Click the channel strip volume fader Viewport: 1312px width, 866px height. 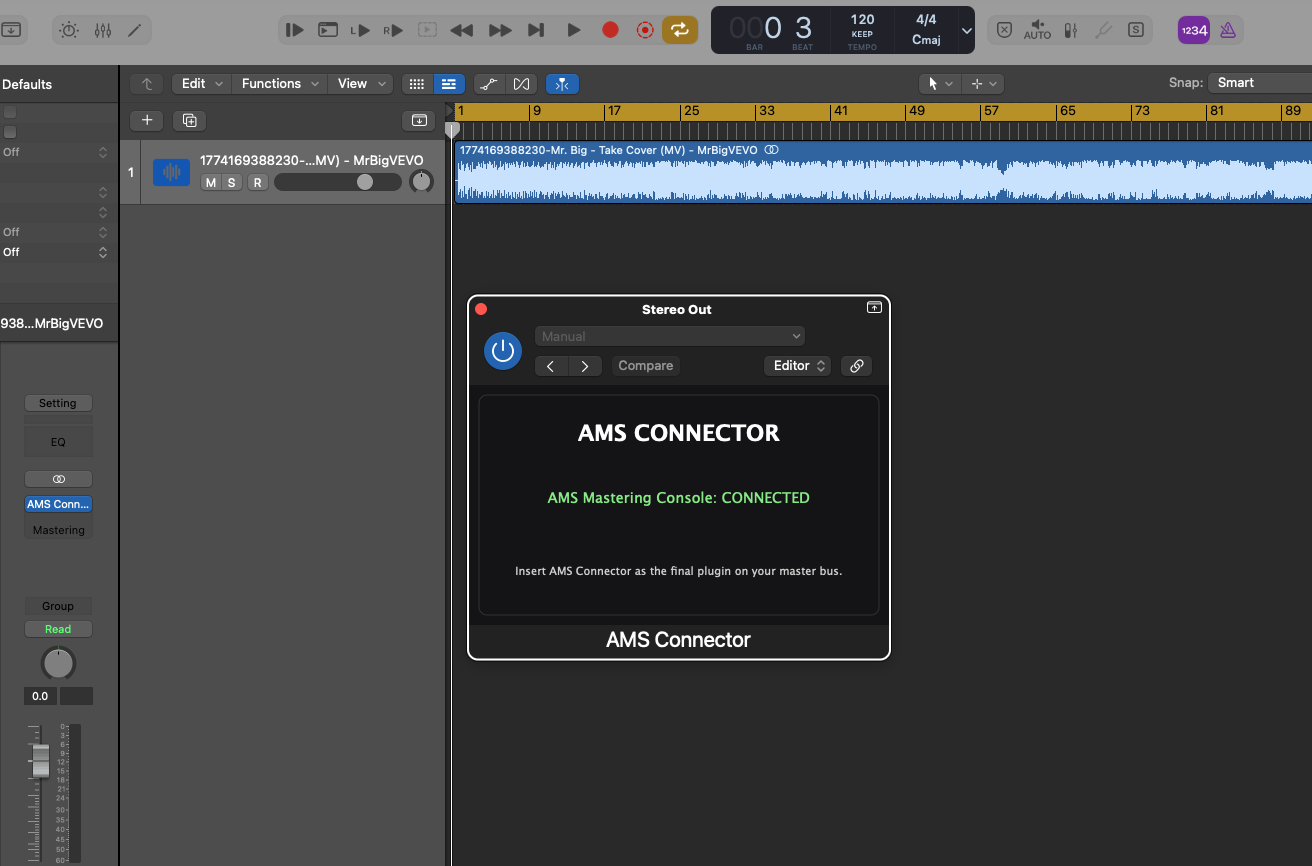(40, 760)
